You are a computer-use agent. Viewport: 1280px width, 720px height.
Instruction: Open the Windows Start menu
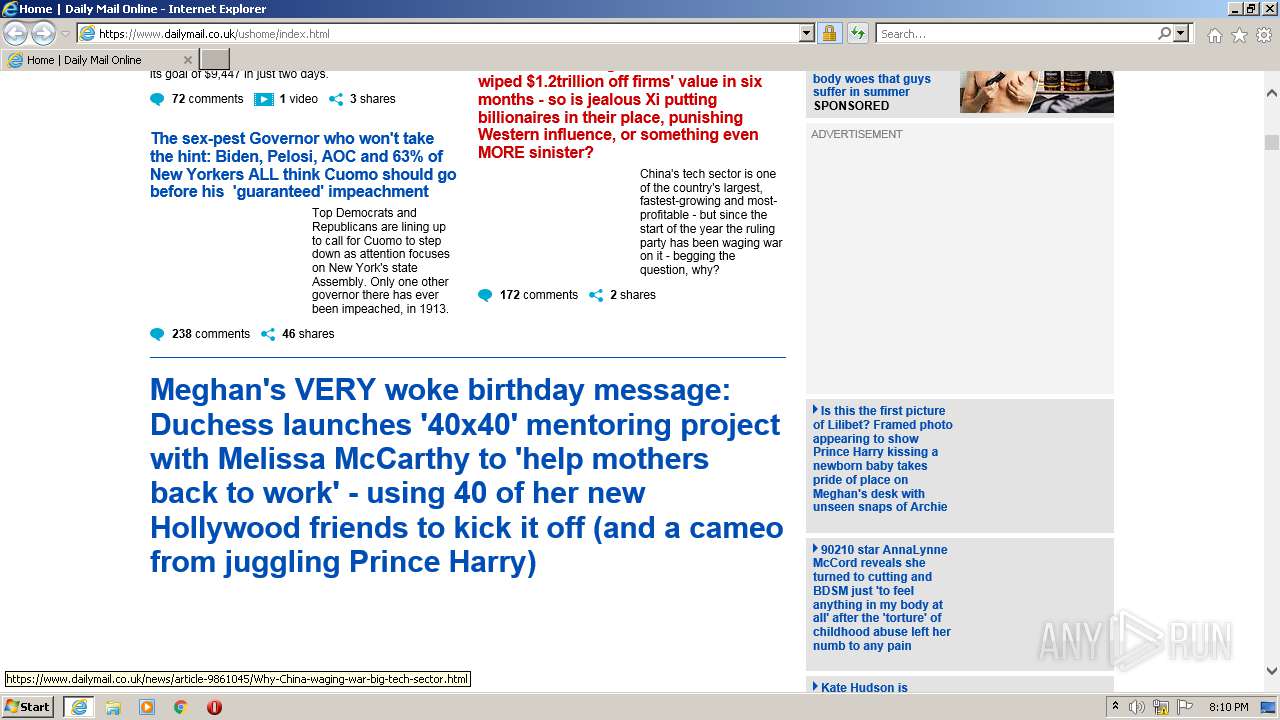pos(28,707)
